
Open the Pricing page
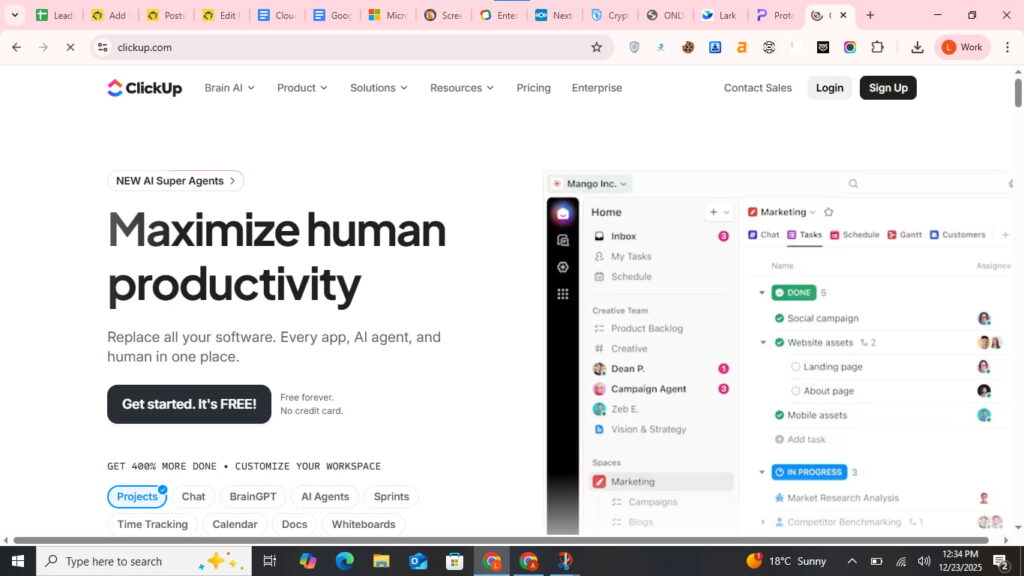pos(533,88)
